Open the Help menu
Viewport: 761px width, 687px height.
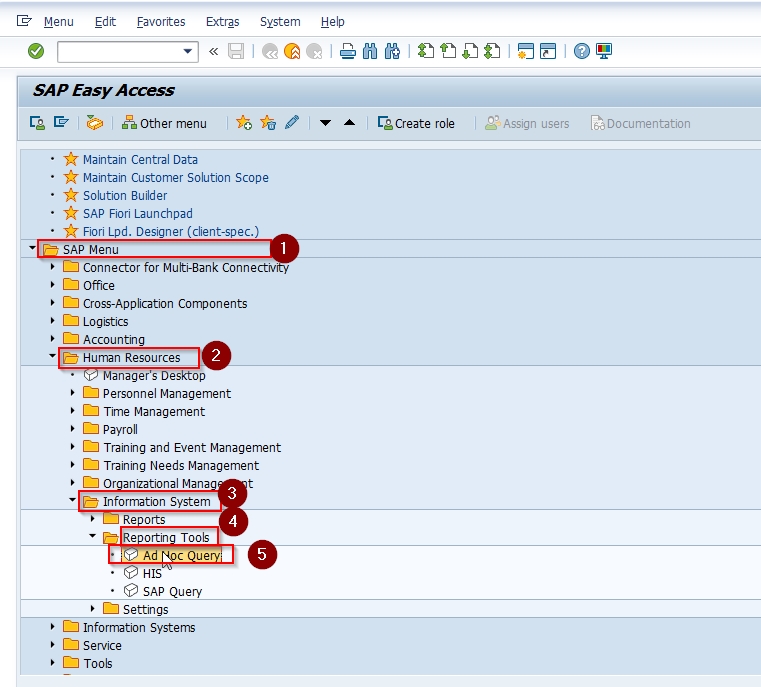coord(332,21)
